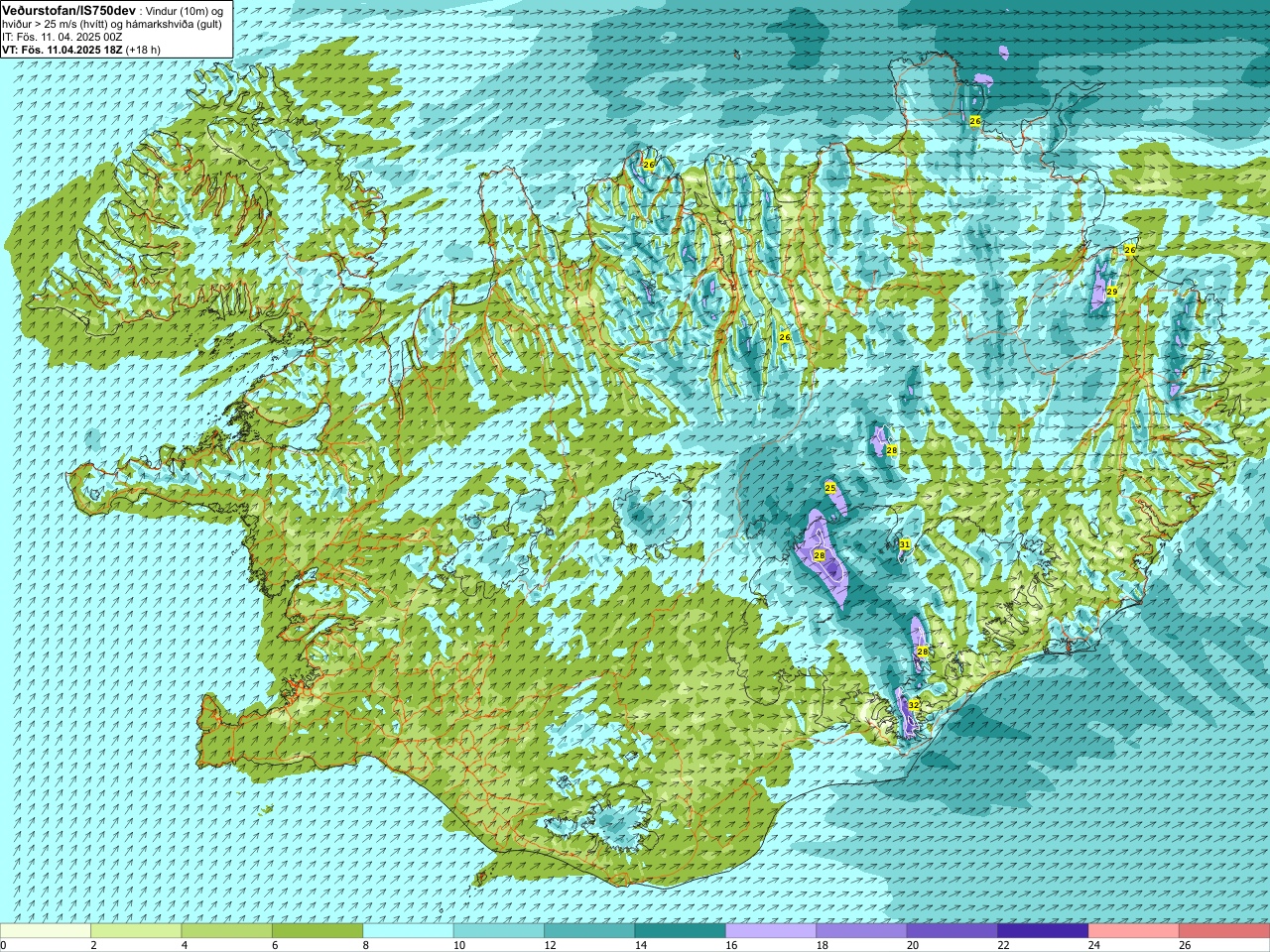This screenshot has width=1270, height=952.
Task: Click the forecast offset '(+18 h)' text
Action: 143,50
